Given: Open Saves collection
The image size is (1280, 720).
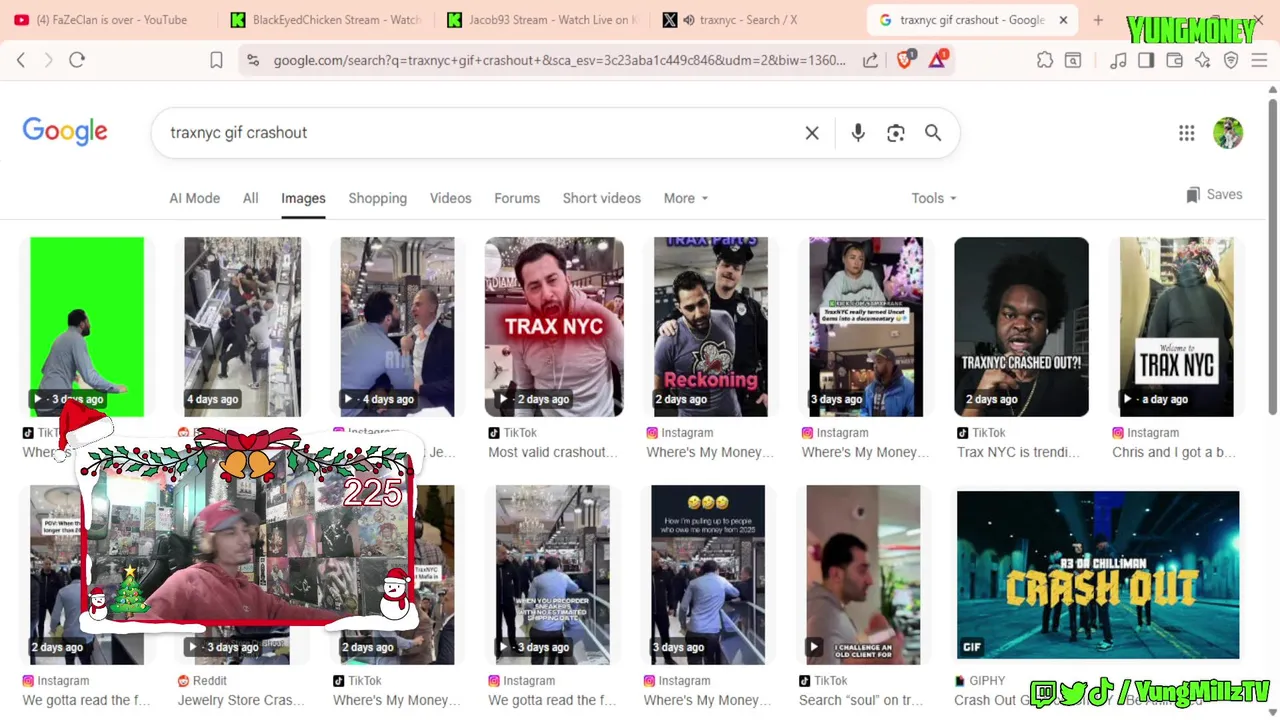Looking at the screenshot, I should tap(1214, 195).
